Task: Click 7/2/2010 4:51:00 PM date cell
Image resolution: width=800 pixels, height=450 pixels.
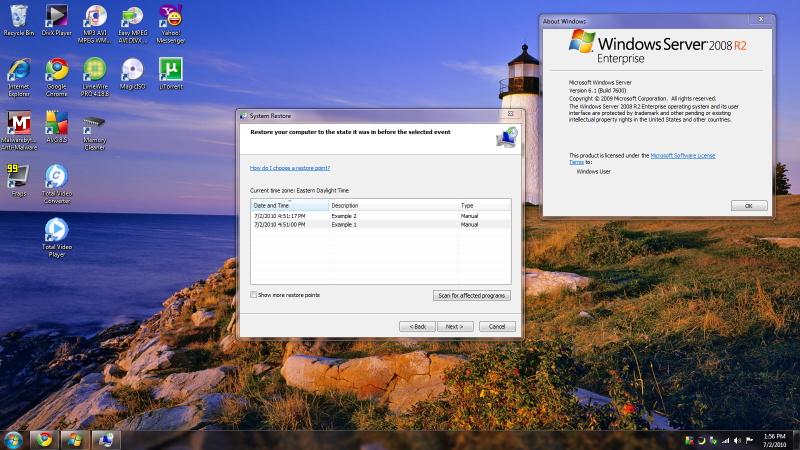Action: pos(280,224)
